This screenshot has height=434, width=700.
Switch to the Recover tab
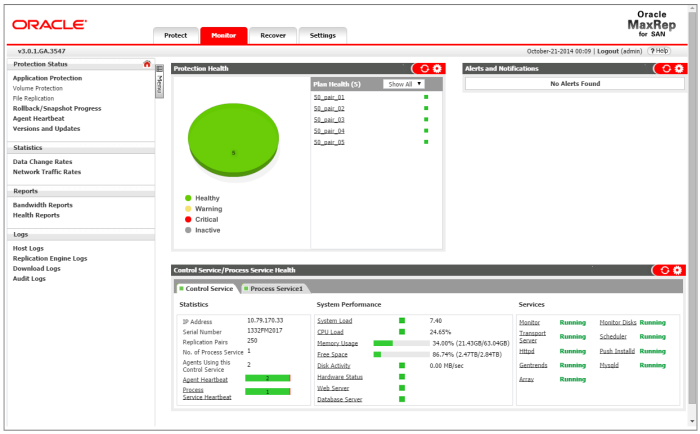pos(273,35)
